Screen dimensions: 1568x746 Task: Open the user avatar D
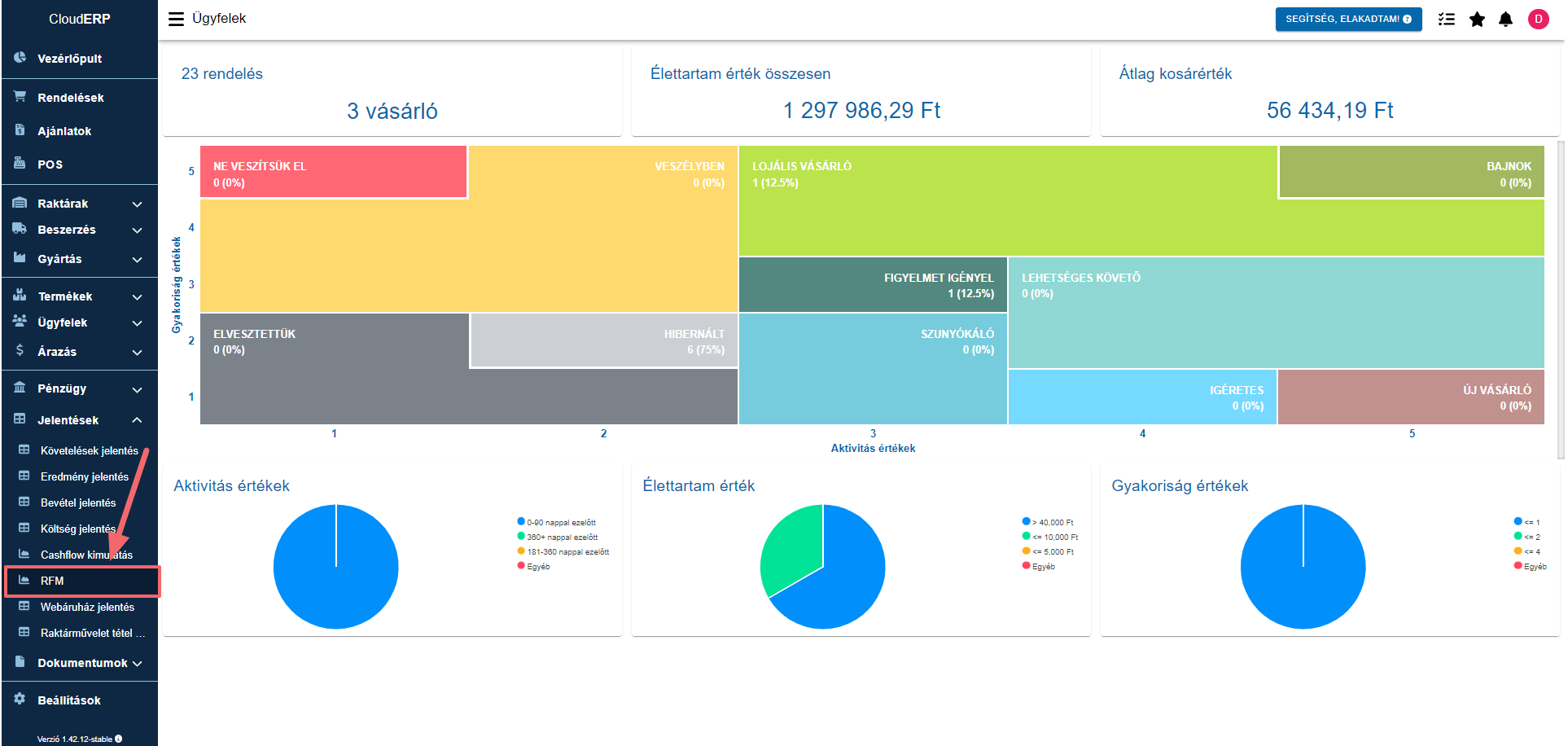(x=1538, y=19)
